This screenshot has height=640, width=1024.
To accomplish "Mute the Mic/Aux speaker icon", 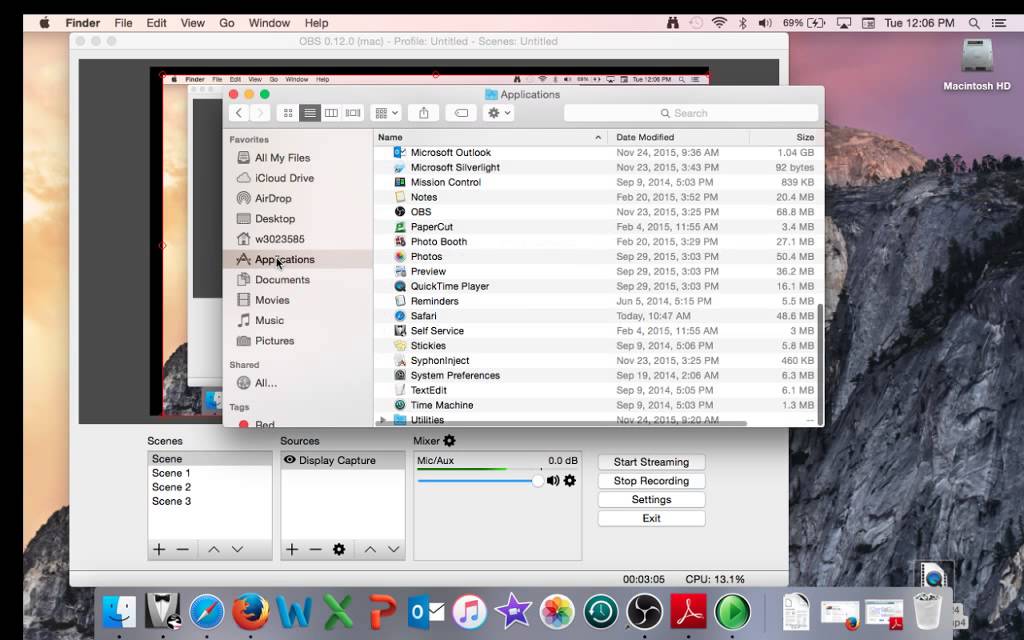I will (x=553, y=481).
